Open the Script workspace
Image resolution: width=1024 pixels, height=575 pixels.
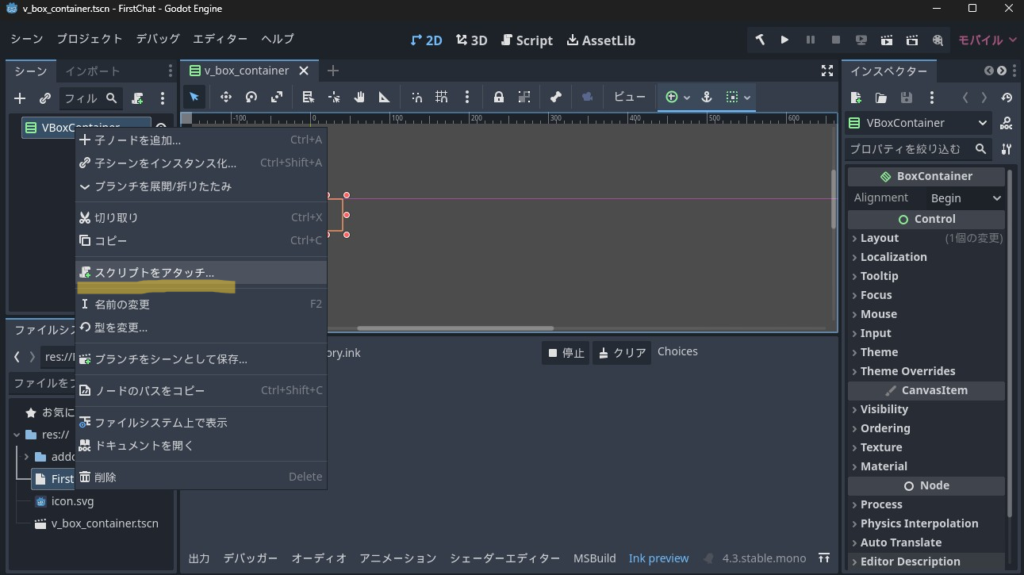[527, 40]
